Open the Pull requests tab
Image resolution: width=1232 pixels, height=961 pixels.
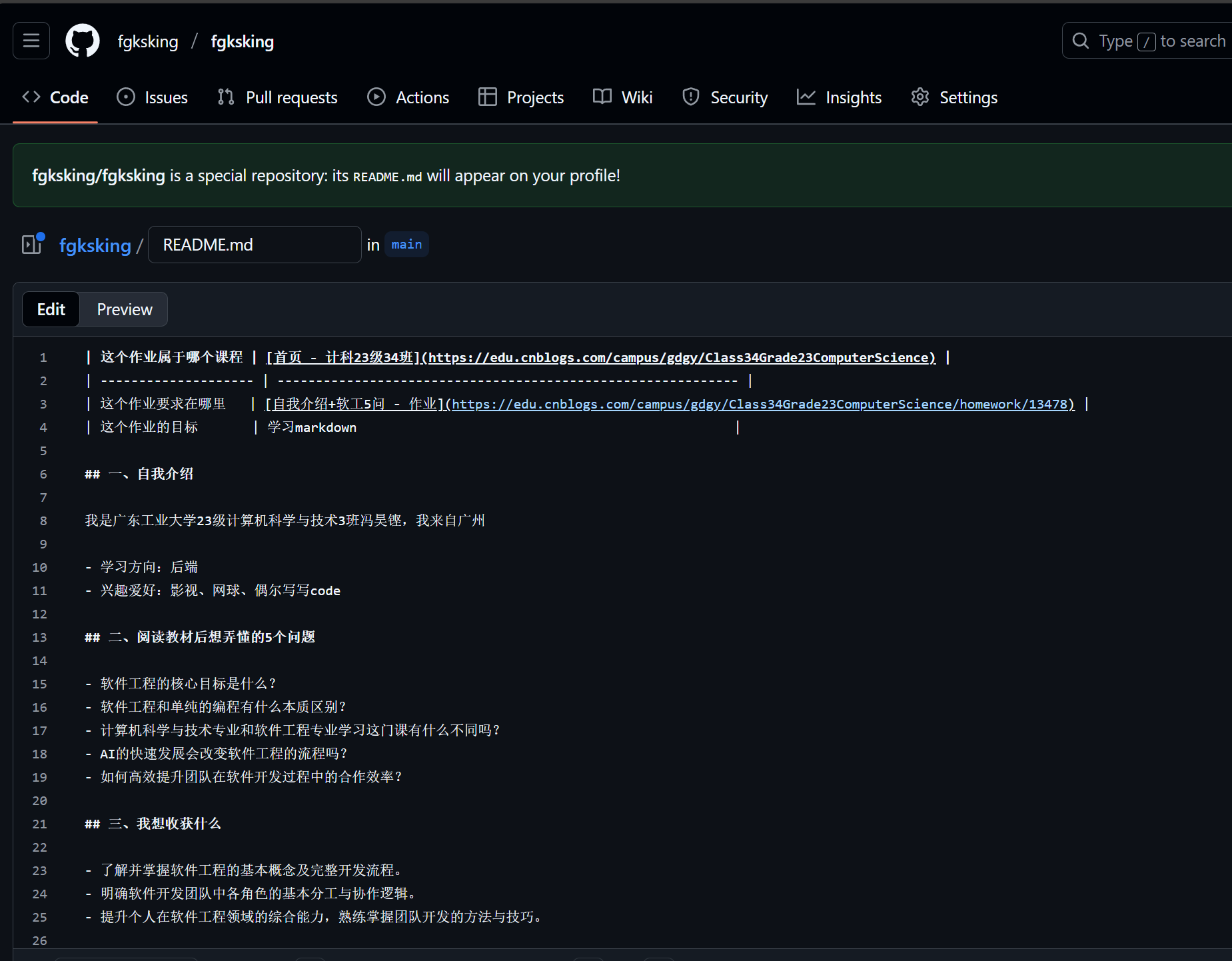(x=278, y=97)
